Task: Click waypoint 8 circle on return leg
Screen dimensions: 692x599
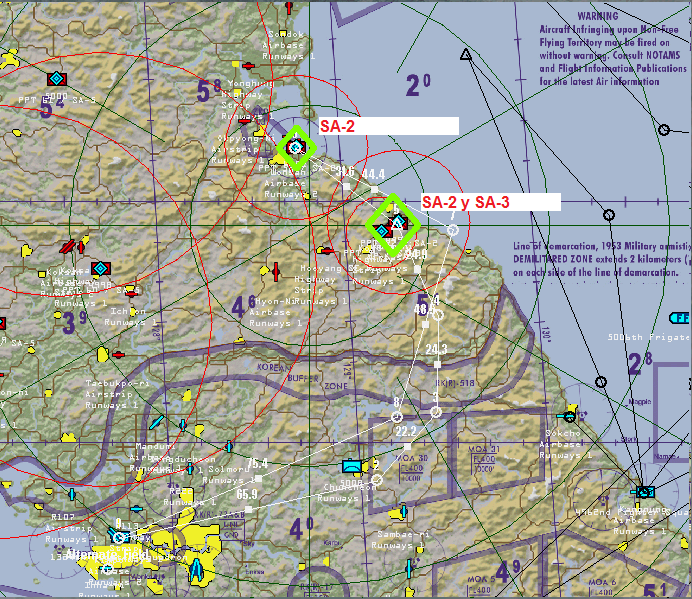Action: pos(397,417)
